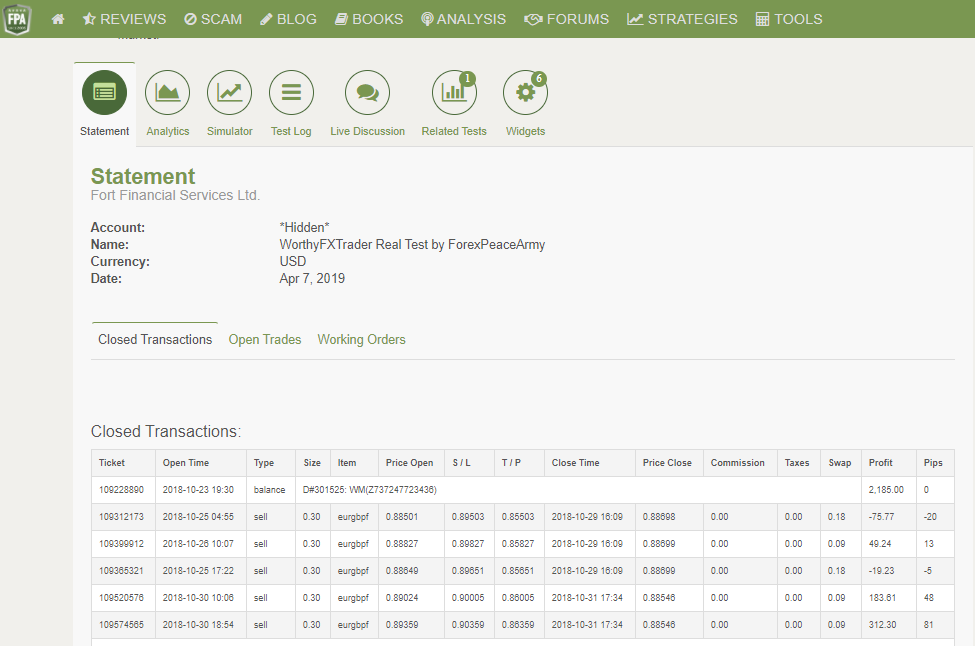Click the Apr 7, 2019 date value
Image resolution: width=975 pixels, height=646 pixels.
312,279
